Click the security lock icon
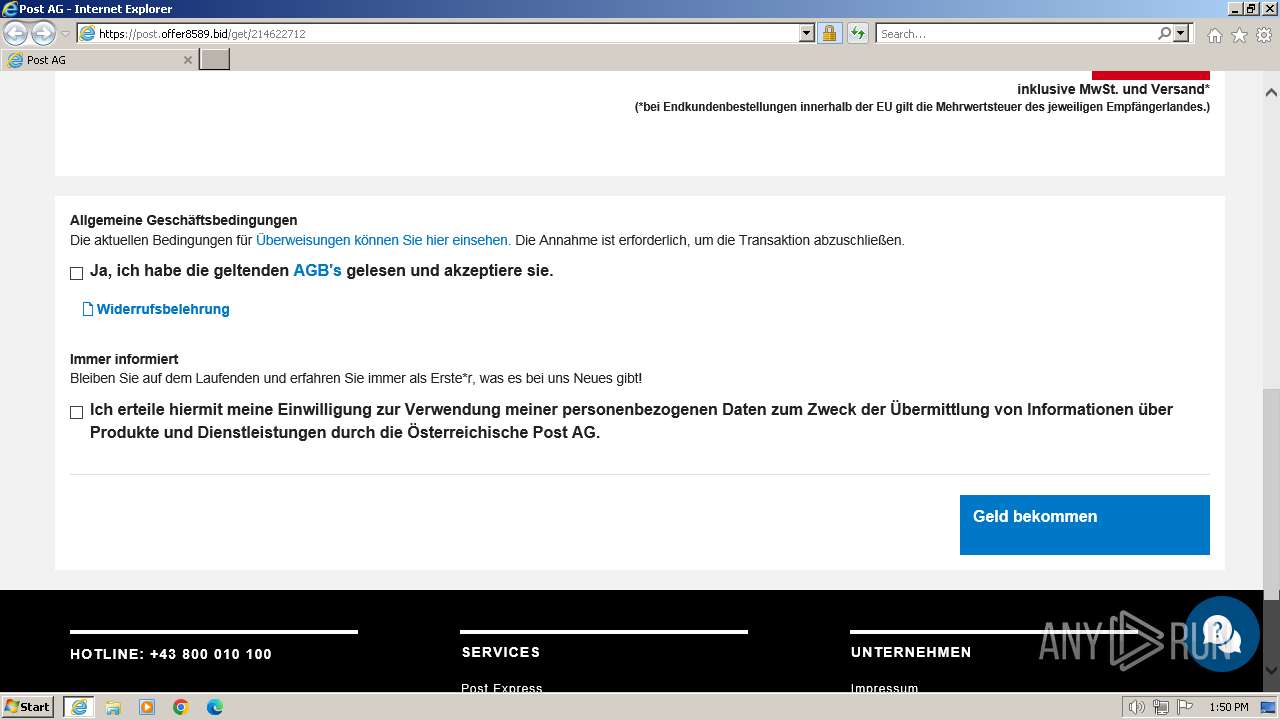 829,33
